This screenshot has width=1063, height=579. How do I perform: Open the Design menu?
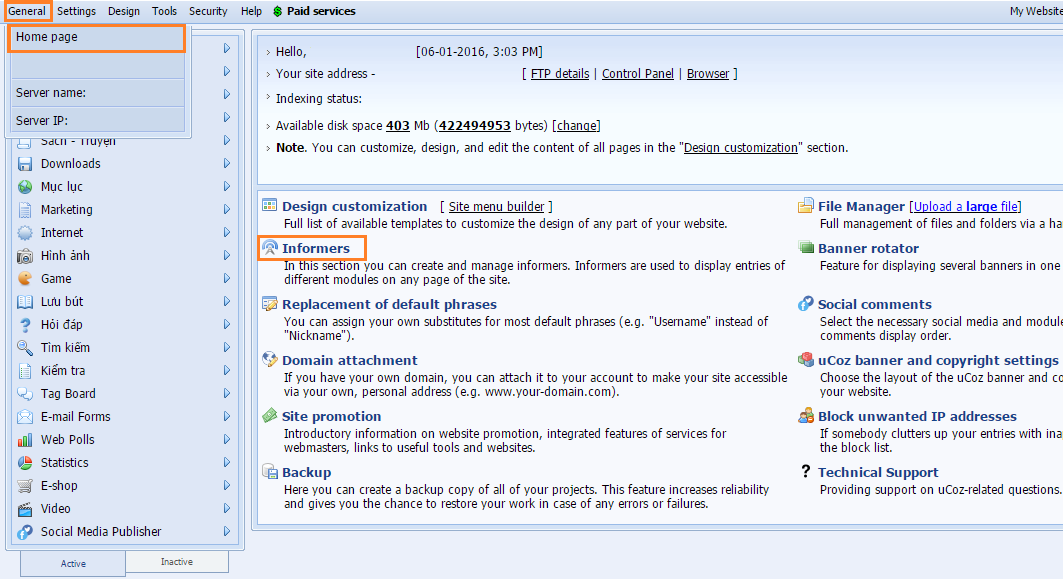pyautogui.click(x=124, y=12)
